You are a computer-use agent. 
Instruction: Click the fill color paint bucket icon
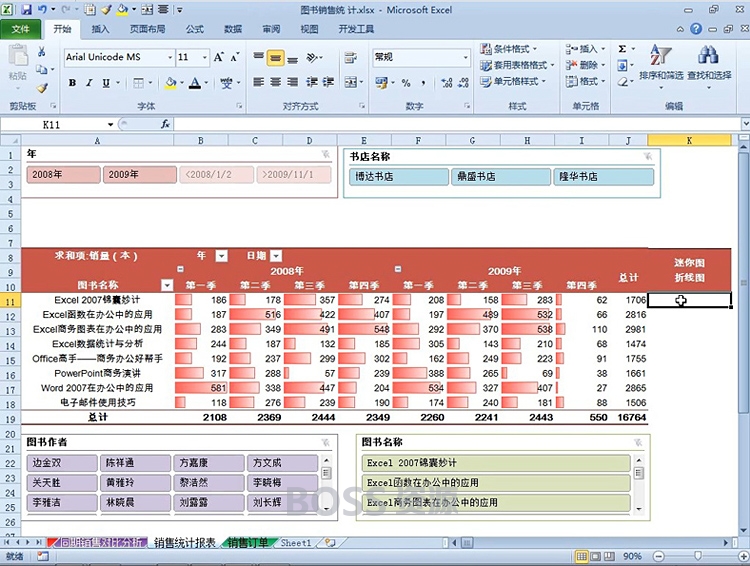(170, 83)
